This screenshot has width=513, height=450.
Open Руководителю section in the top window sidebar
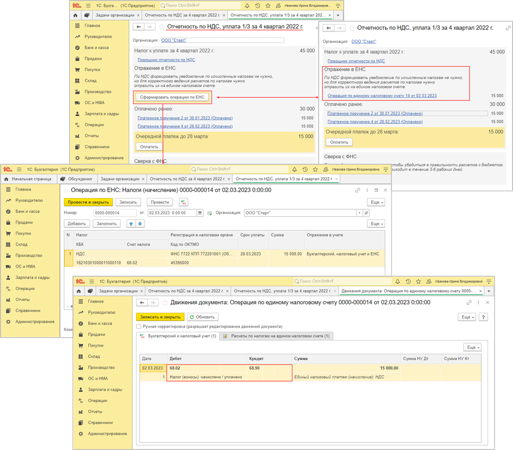(98, 36)
